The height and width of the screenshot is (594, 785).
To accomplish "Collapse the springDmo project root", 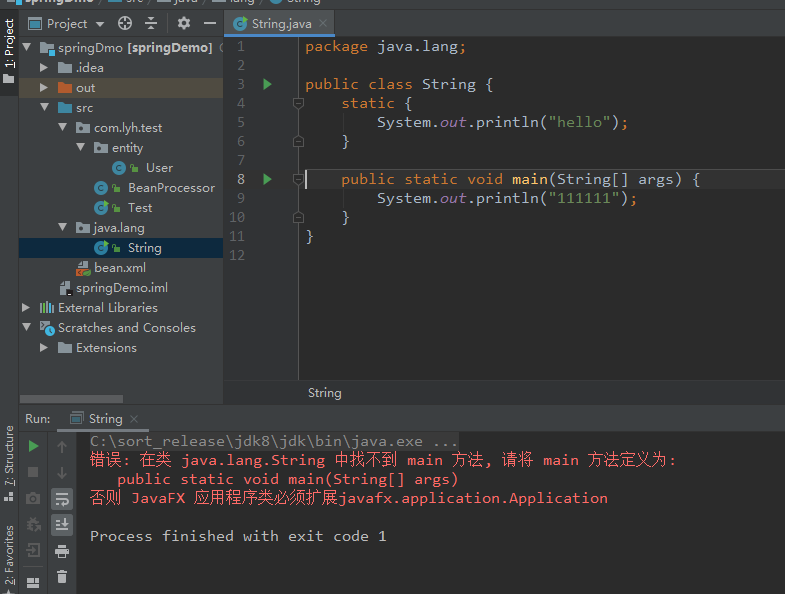I will (x=27, y=48).
